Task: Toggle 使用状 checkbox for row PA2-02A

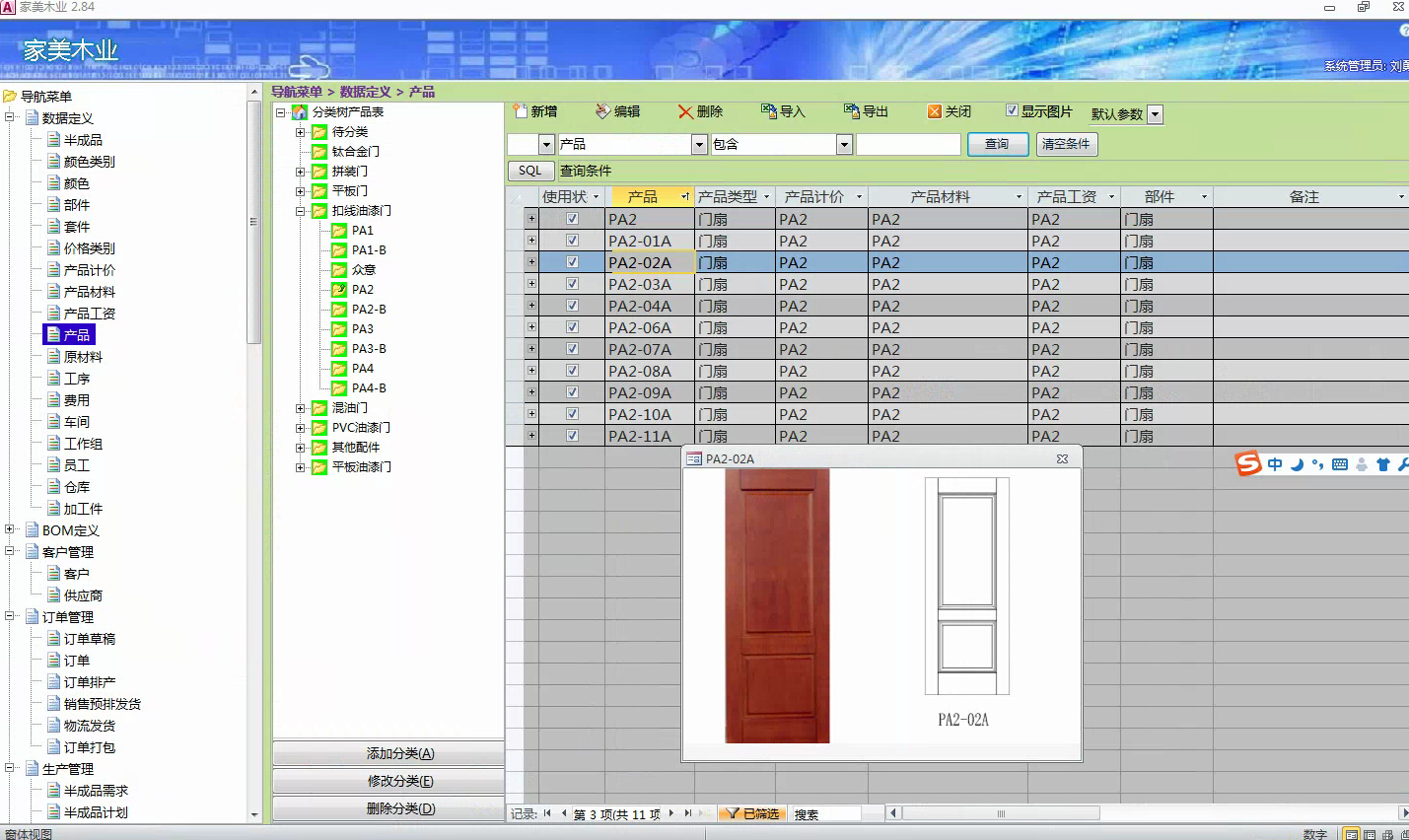Action: (x=572, y=262)
